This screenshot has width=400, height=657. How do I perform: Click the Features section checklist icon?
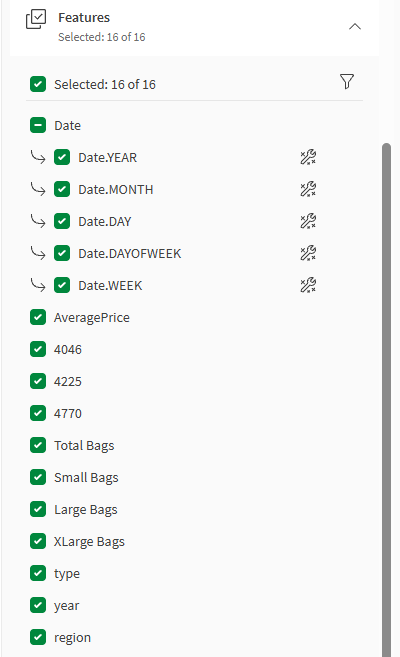[36, 20]
